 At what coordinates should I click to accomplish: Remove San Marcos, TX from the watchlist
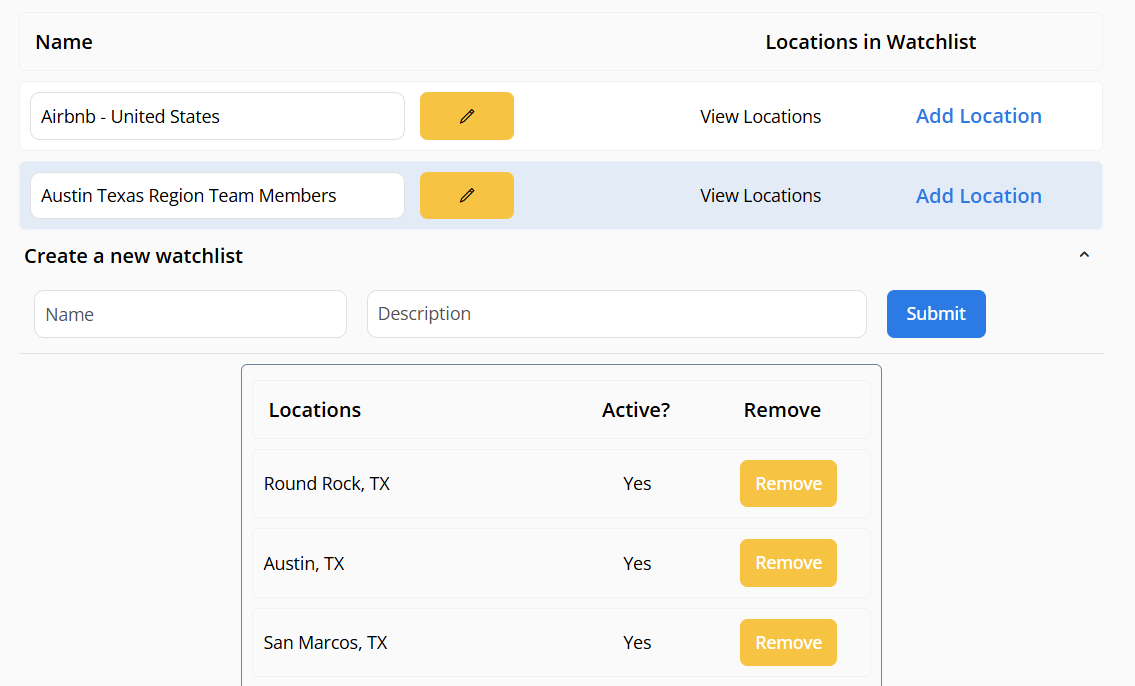788,643
